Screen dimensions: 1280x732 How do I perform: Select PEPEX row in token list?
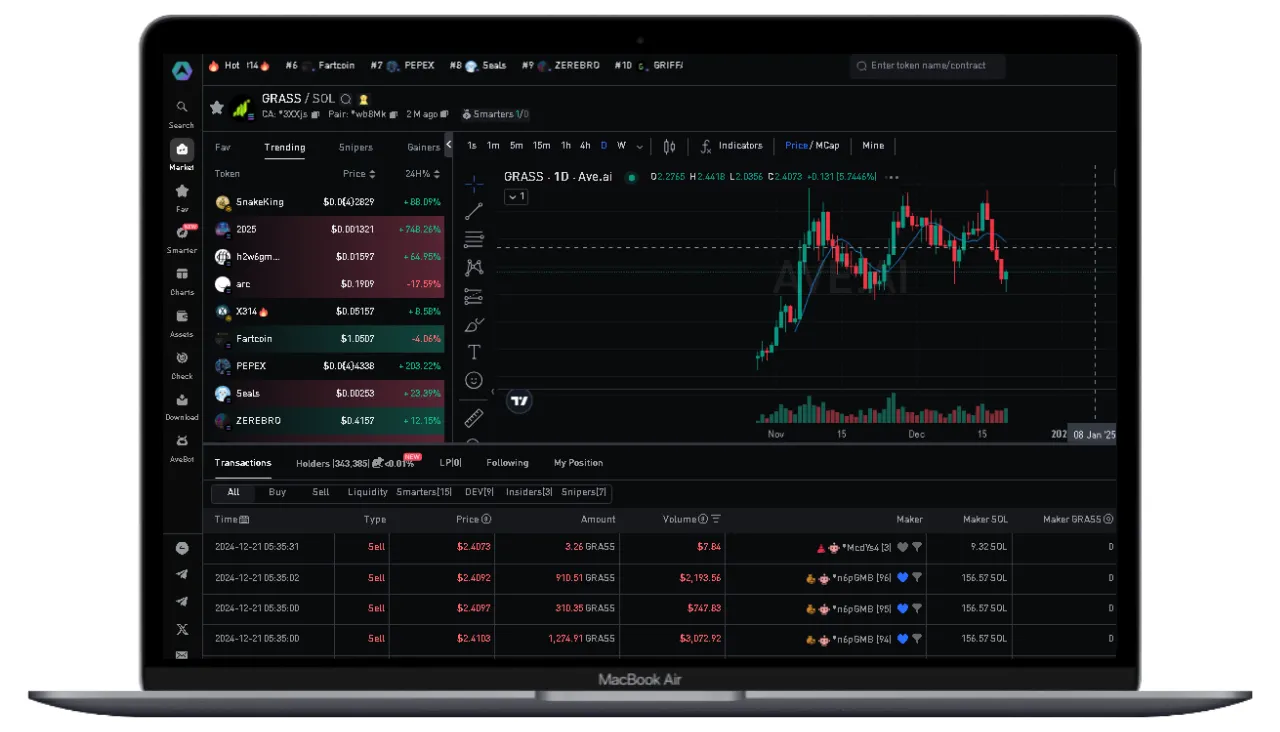click(324, 366)
